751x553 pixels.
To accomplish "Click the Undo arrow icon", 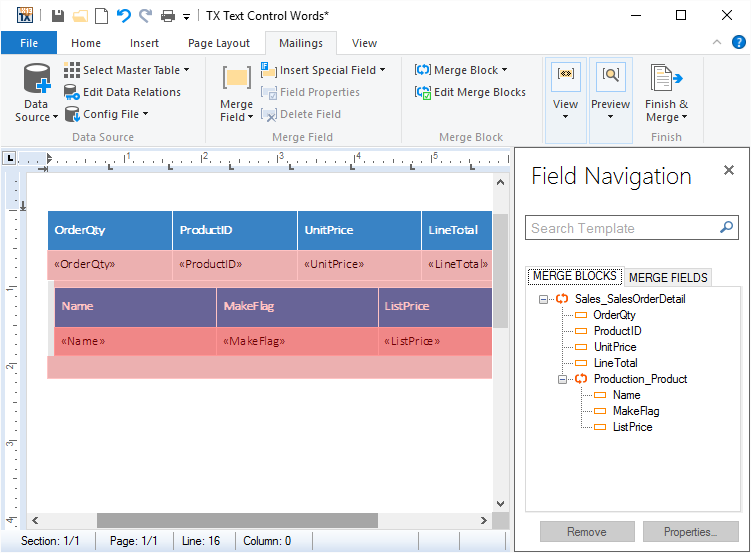I will [x=124, y=16].
